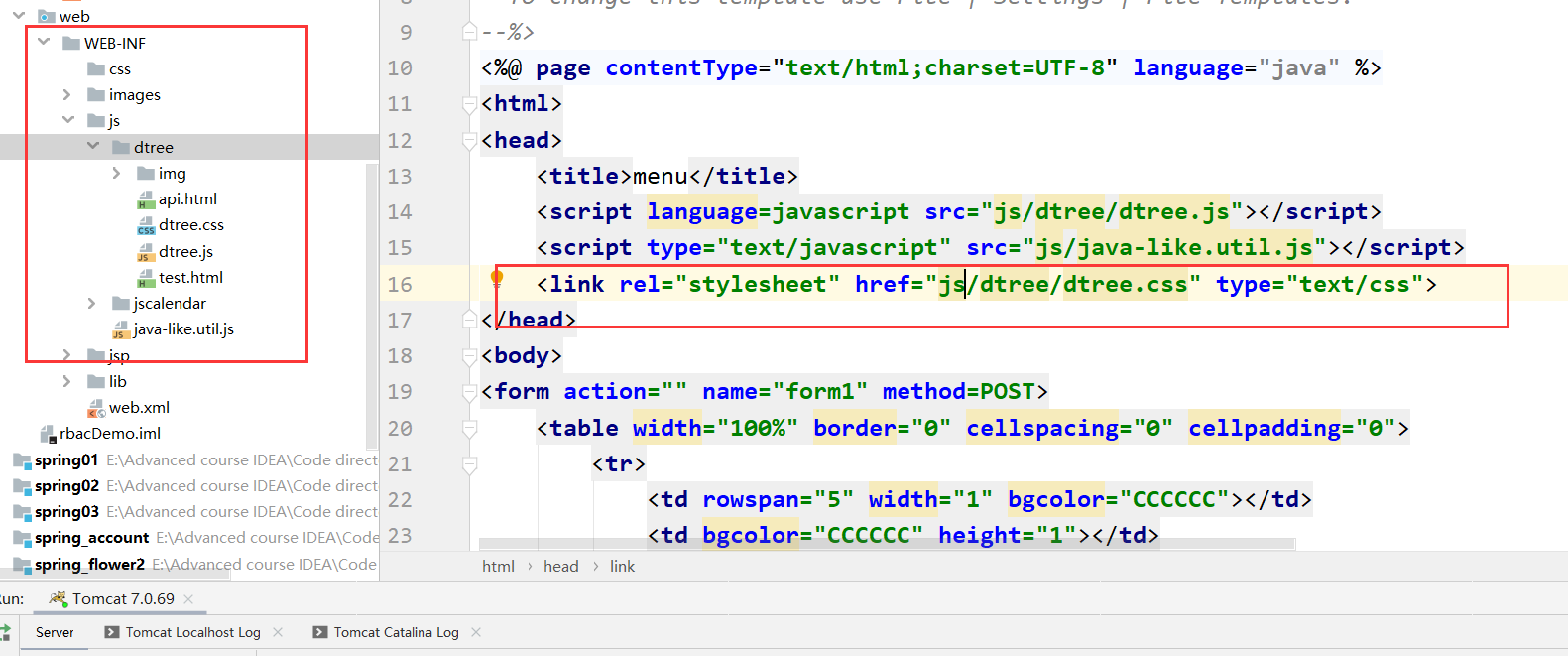Screen dimensions: 1568x656
Task: Click the project tree vertical scrollbar
Action: pyautogui.click(x=372, y=306)
